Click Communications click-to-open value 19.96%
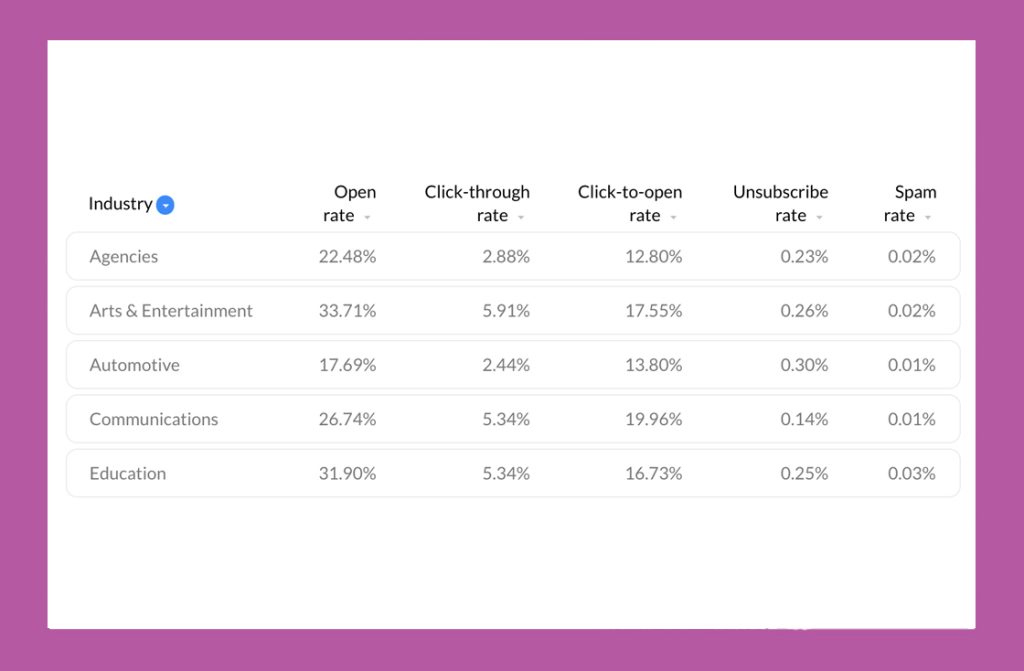The image size is (1024, 671). [654, 419]
